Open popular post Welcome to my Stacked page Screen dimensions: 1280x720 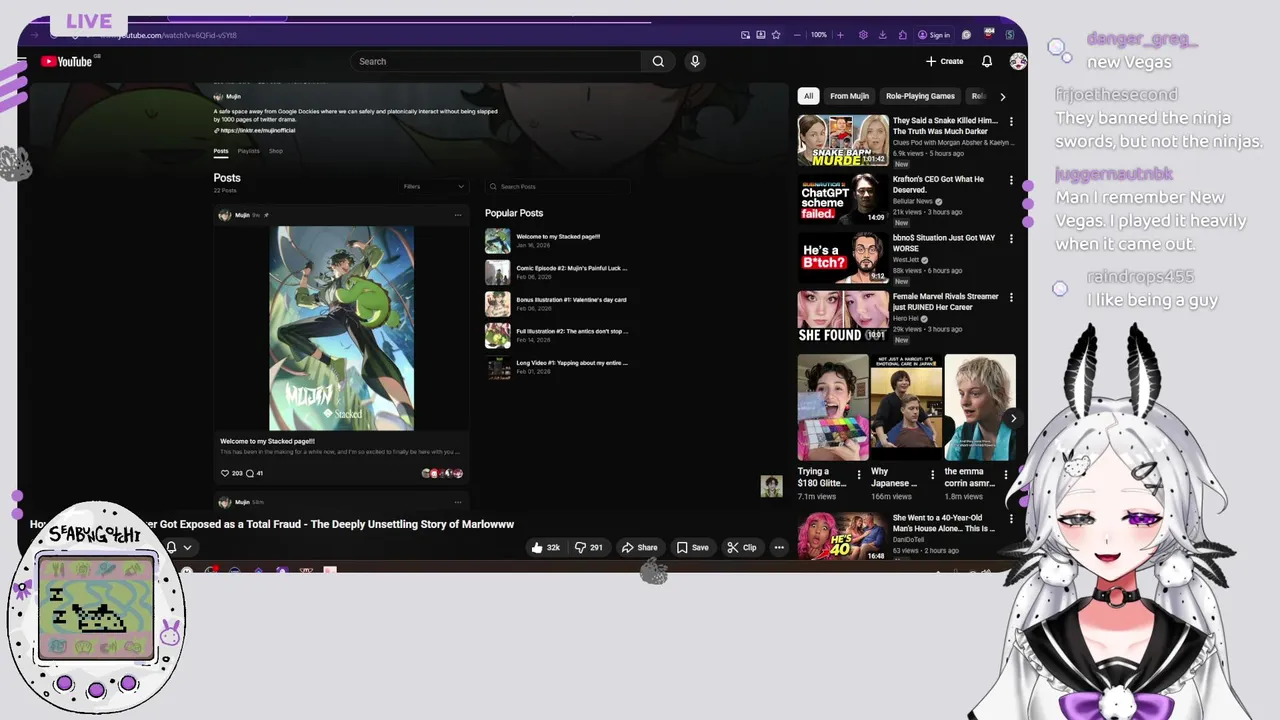(557, 240)
